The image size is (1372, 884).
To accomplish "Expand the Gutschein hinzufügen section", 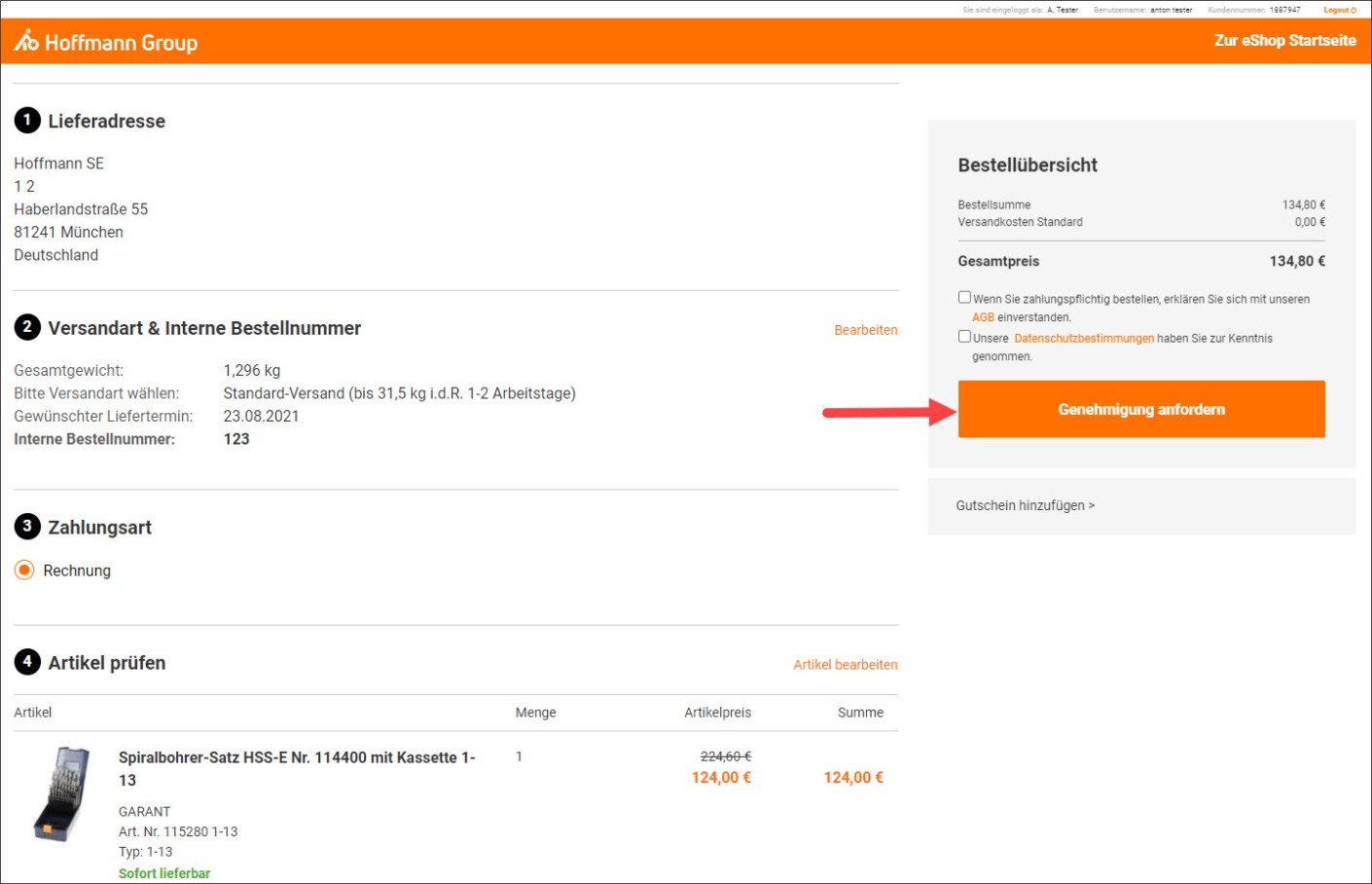I will [x=1025, y=505].
